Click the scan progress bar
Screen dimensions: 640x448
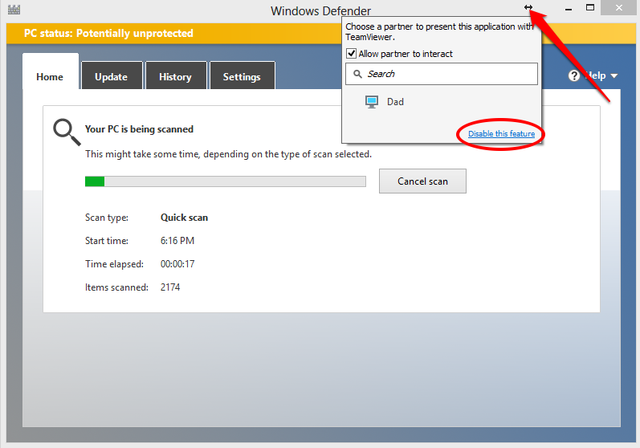[225, 181]
